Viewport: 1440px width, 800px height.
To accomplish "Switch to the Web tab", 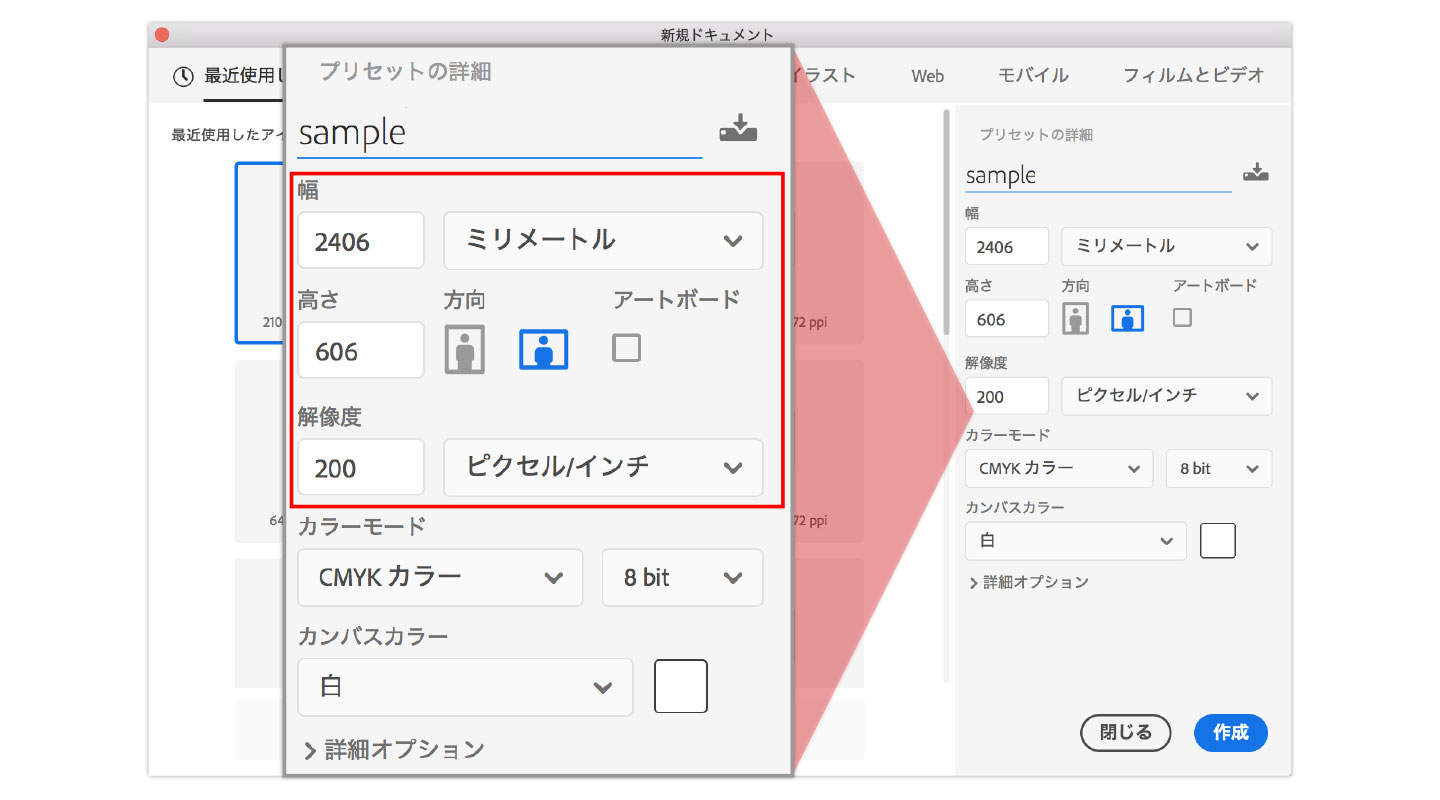I will coord(927,76).
